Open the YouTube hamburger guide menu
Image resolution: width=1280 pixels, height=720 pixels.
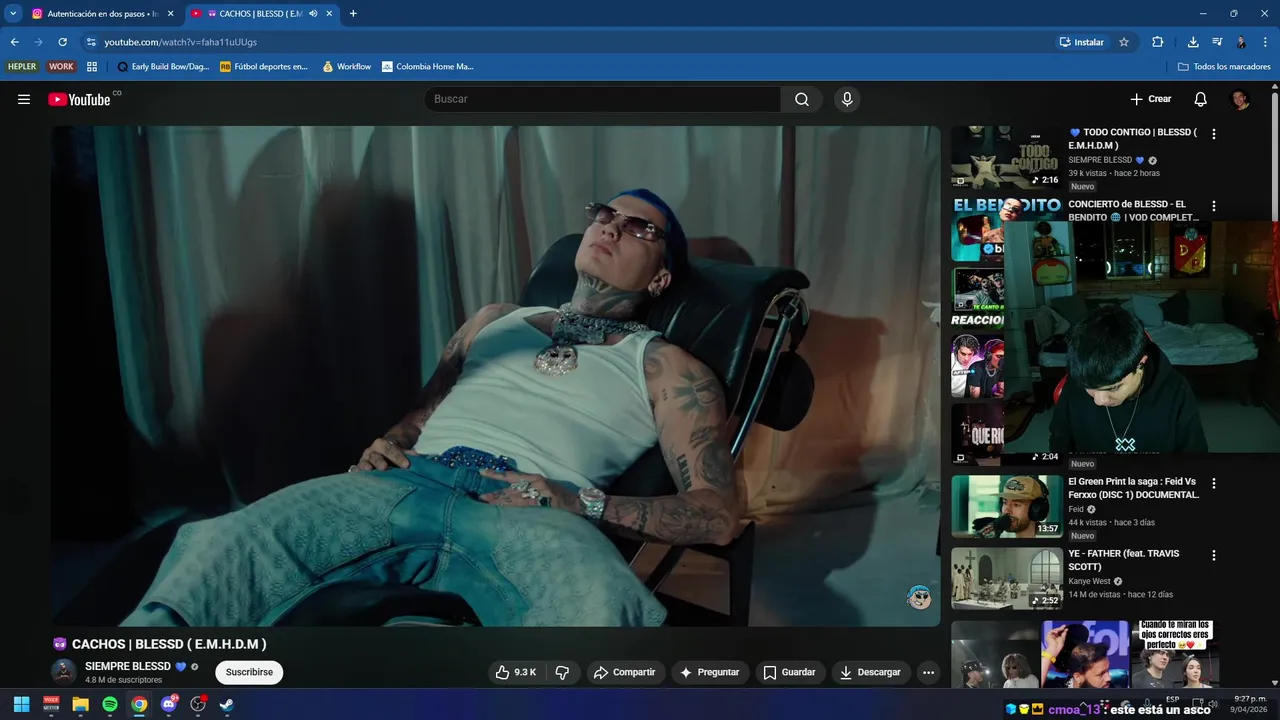click(24, 99)
